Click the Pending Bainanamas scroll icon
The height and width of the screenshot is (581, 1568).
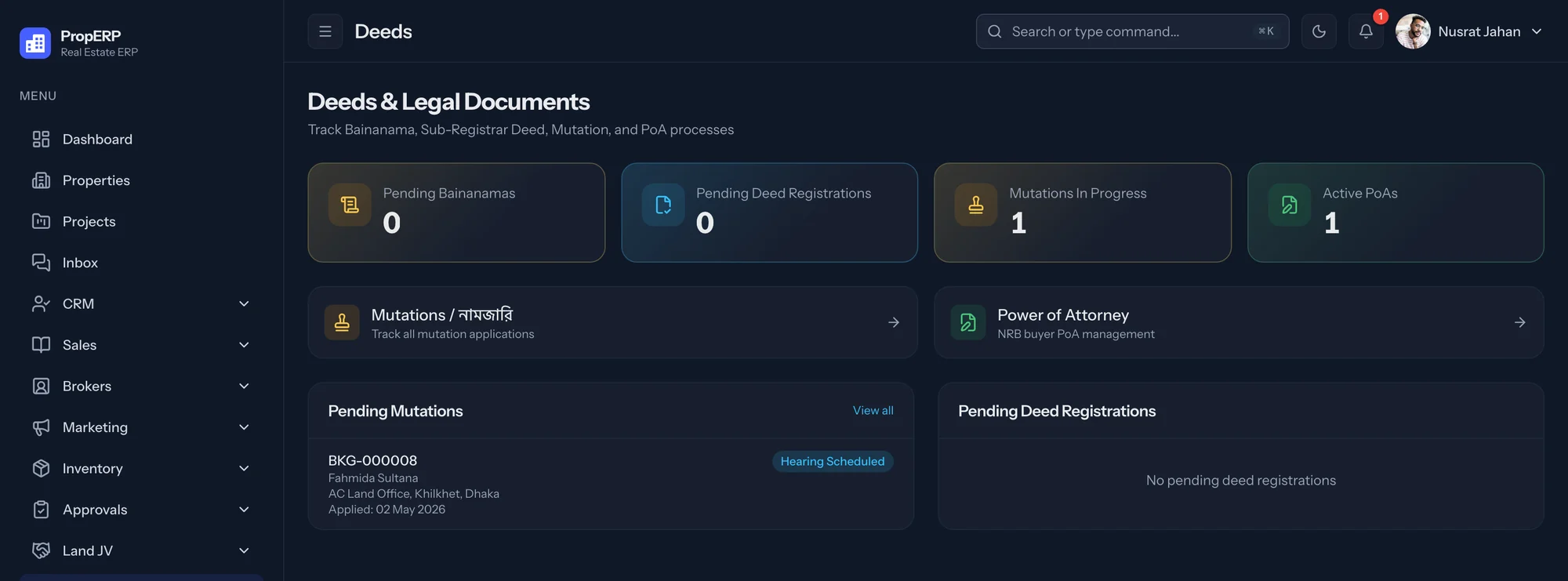coord(350,205)
